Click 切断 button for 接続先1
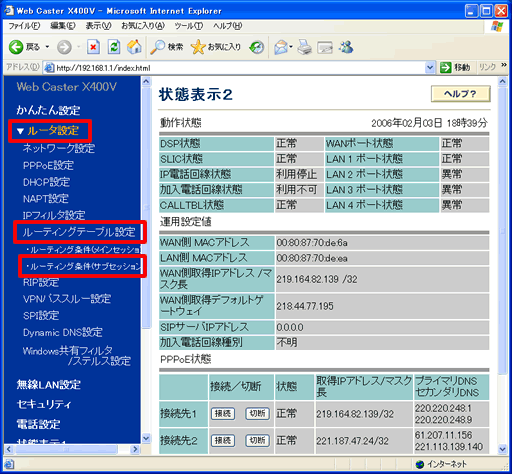The height and width of the screenshot is (474, 512). tap(258, 414)
